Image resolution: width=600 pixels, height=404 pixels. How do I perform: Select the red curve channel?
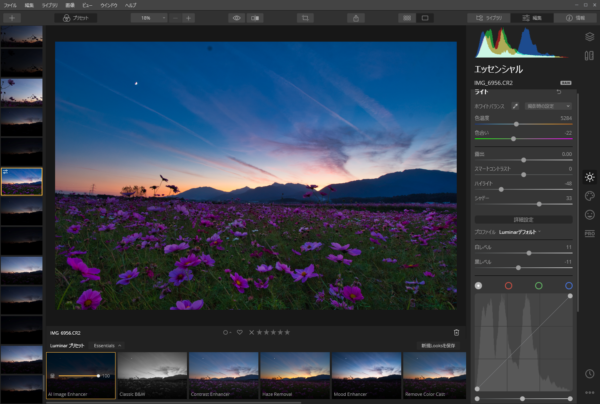508,285
